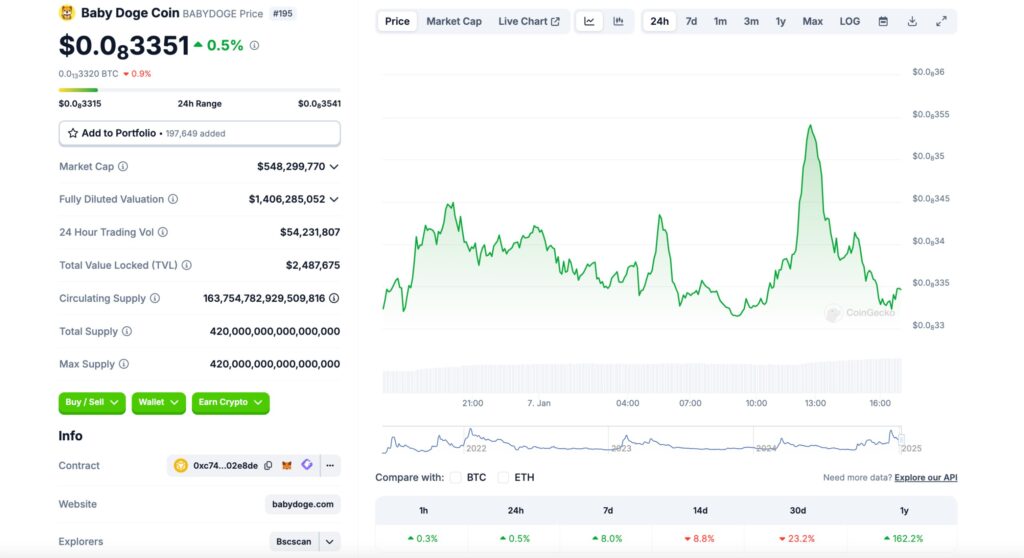1024x558 pixels.
Task: Click trading volume value $54,231,807
Action: [310, 232]
